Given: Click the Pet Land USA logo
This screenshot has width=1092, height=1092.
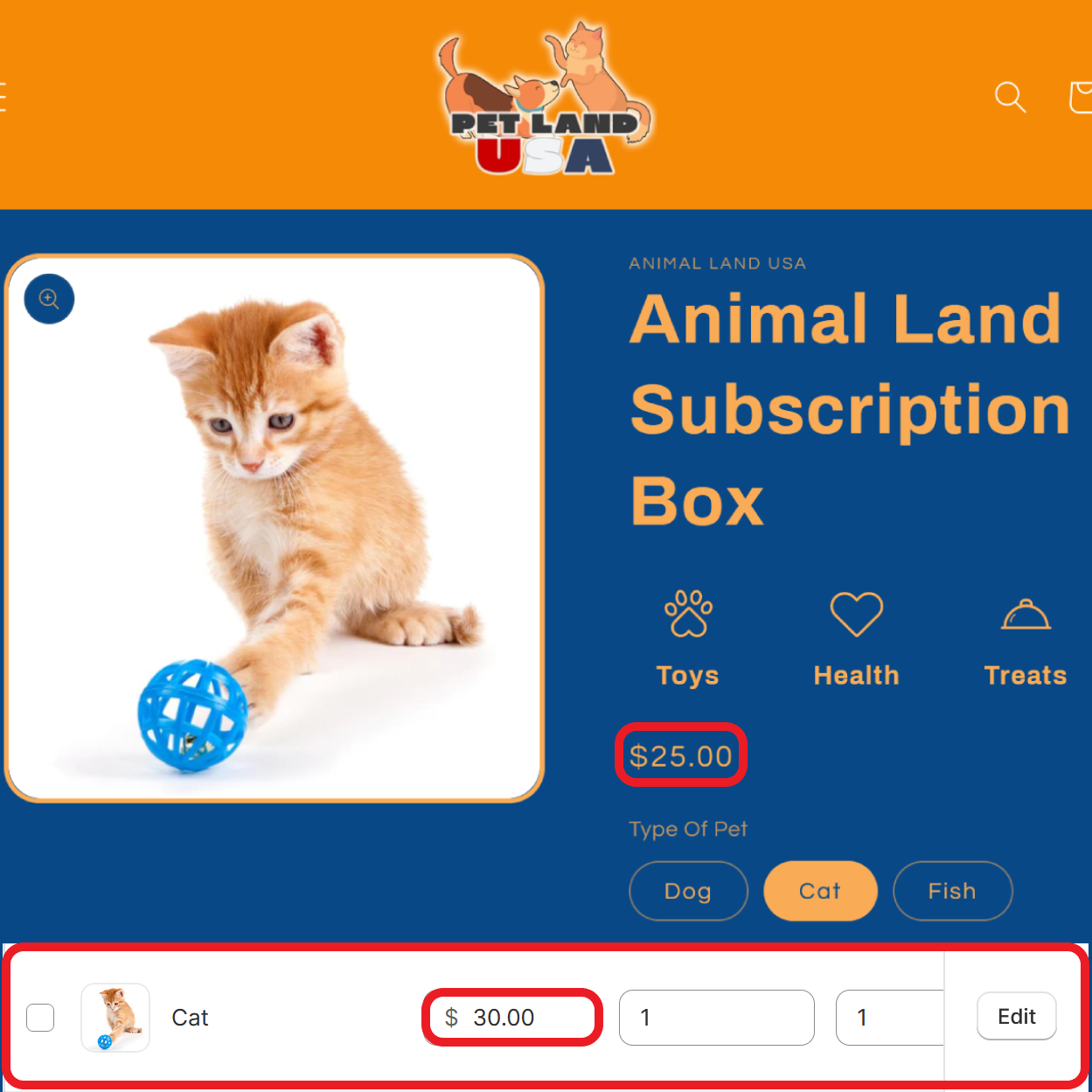Looking at the screenshot, I should (x=544, y=99).
